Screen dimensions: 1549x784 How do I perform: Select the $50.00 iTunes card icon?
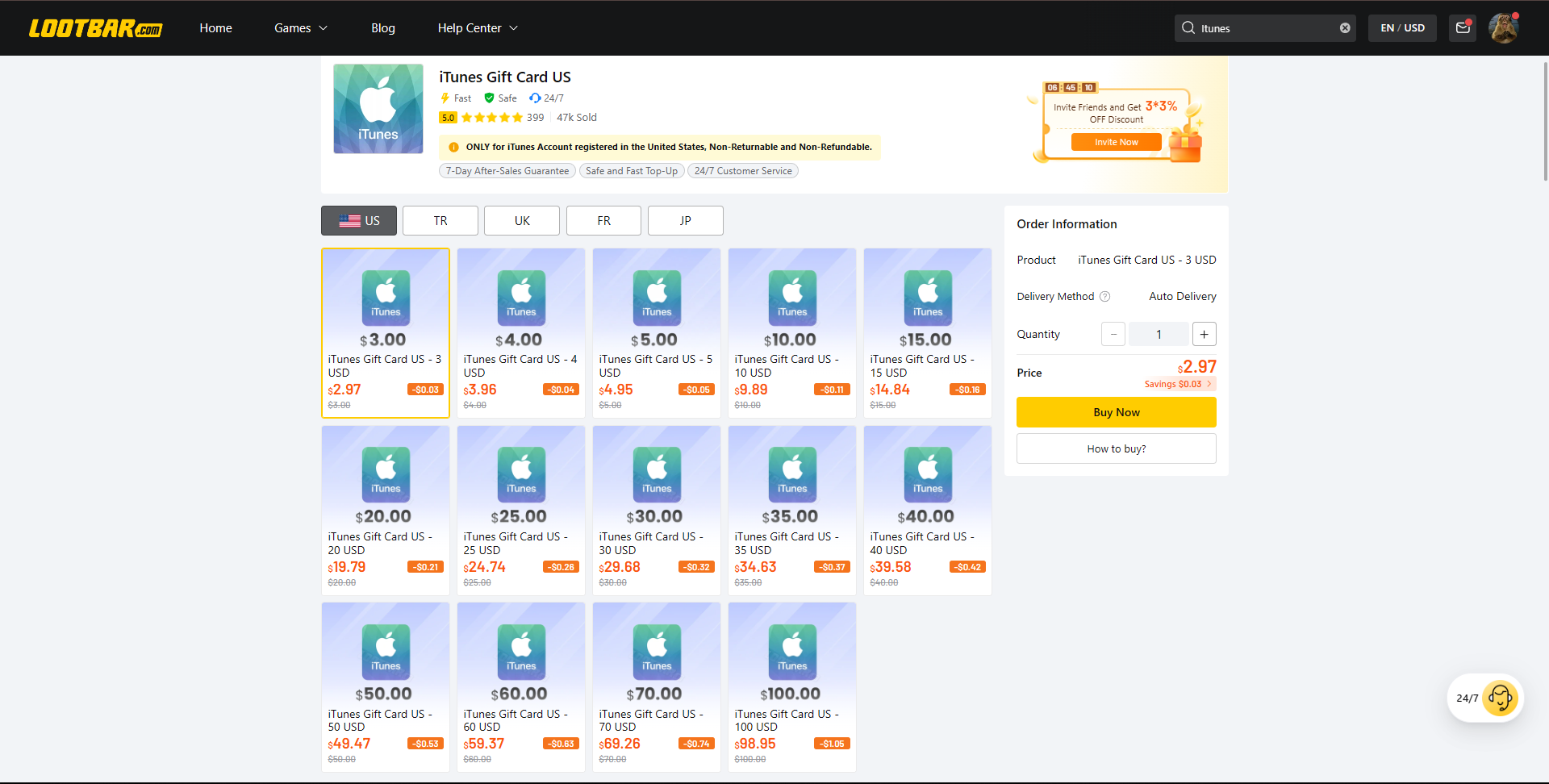coord(386,653)
